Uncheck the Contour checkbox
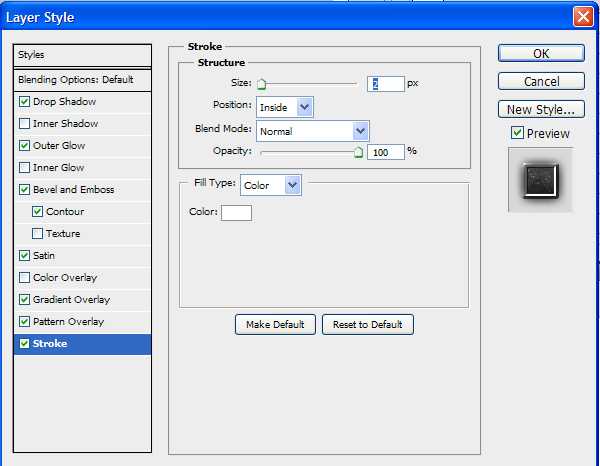This screenshot has width=600, height=466. (38, 212)
